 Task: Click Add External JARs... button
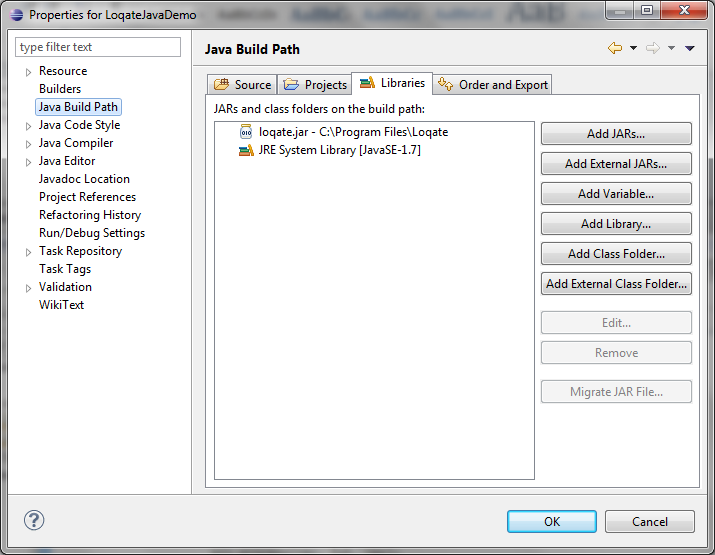[616, 164]
